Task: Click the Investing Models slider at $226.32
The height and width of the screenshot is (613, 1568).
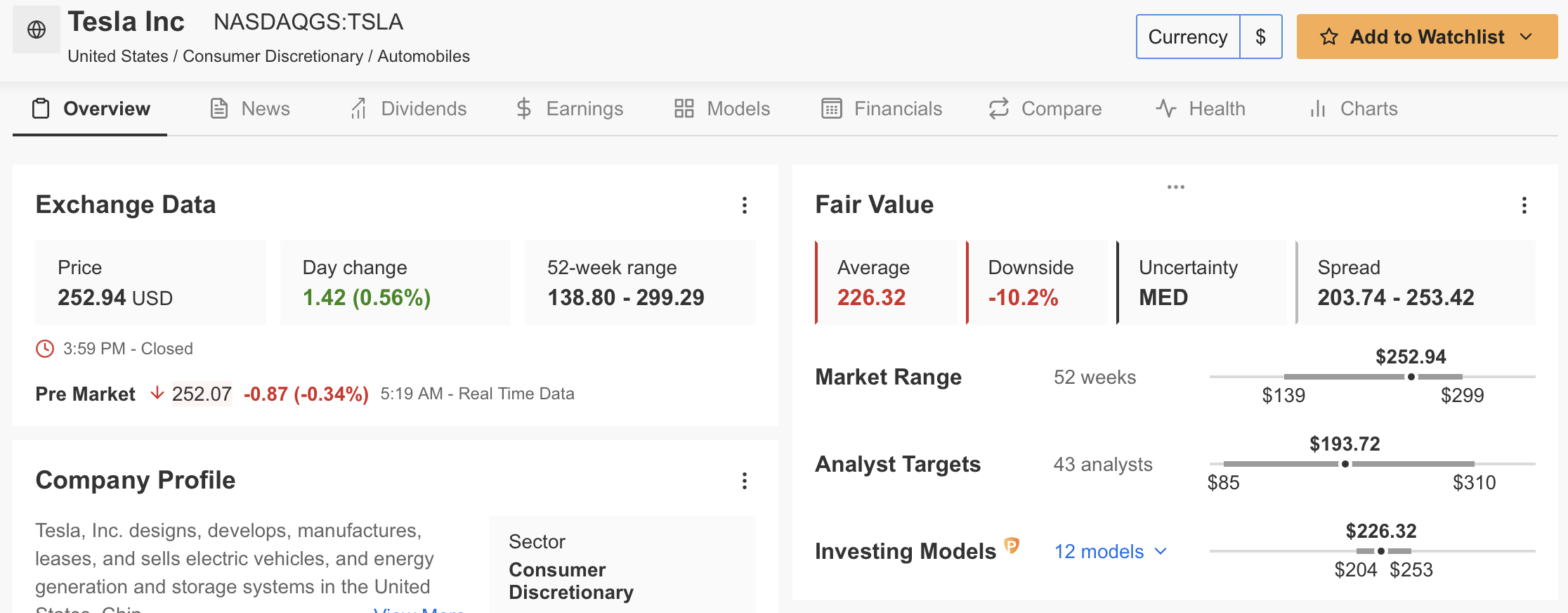Action: pyautogui.click(x=1381, y=551)
